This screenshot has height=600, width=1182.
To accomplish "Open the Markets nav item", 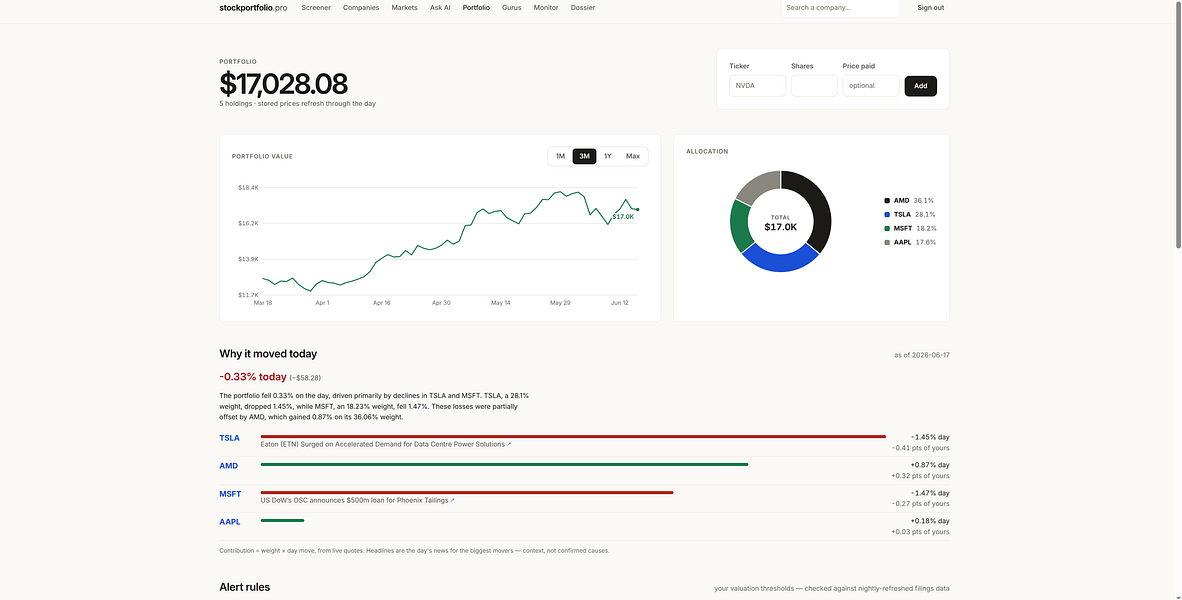I will coord(404,8).
